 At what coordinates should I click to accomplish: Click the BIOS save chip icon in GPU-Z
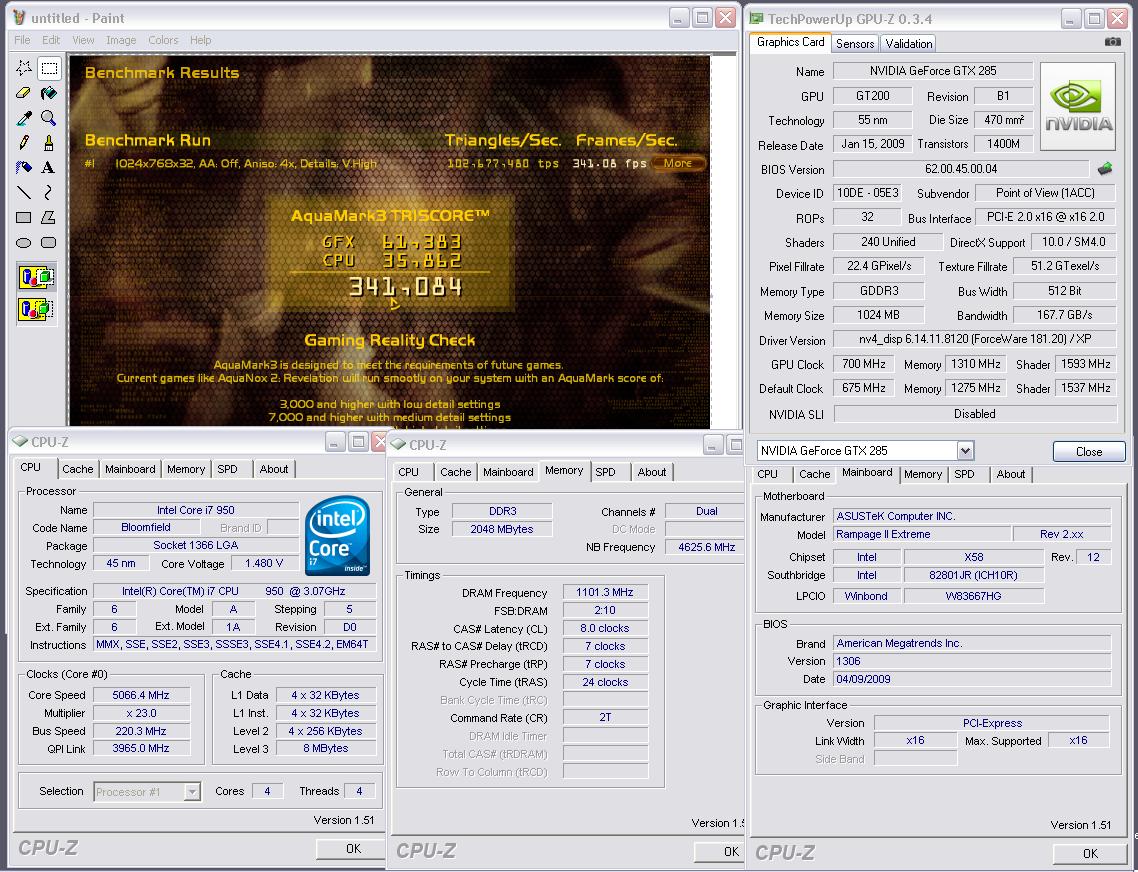tap(1105, 168)
